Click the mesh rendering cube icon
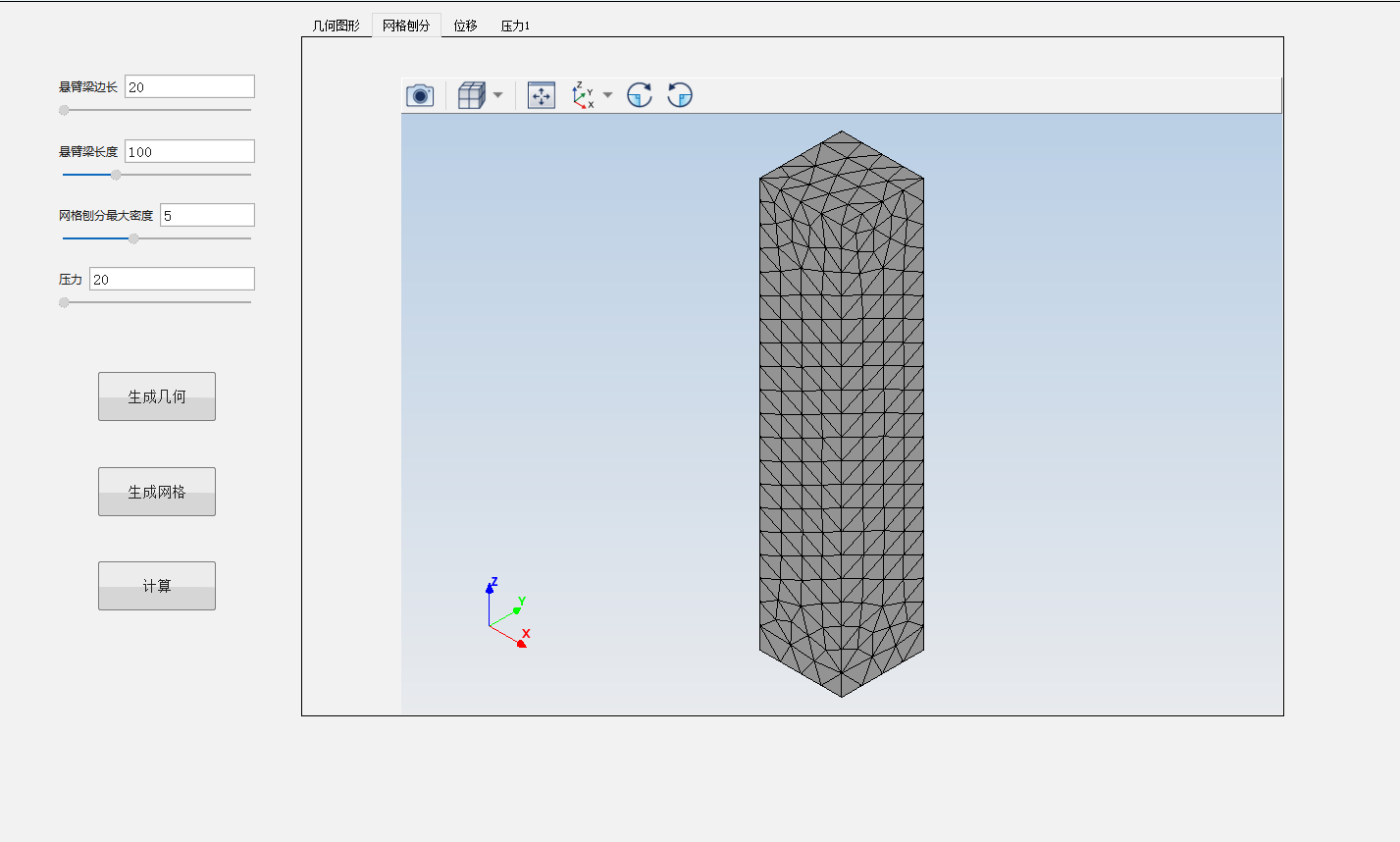The image size is (1400, 842). 472,95
